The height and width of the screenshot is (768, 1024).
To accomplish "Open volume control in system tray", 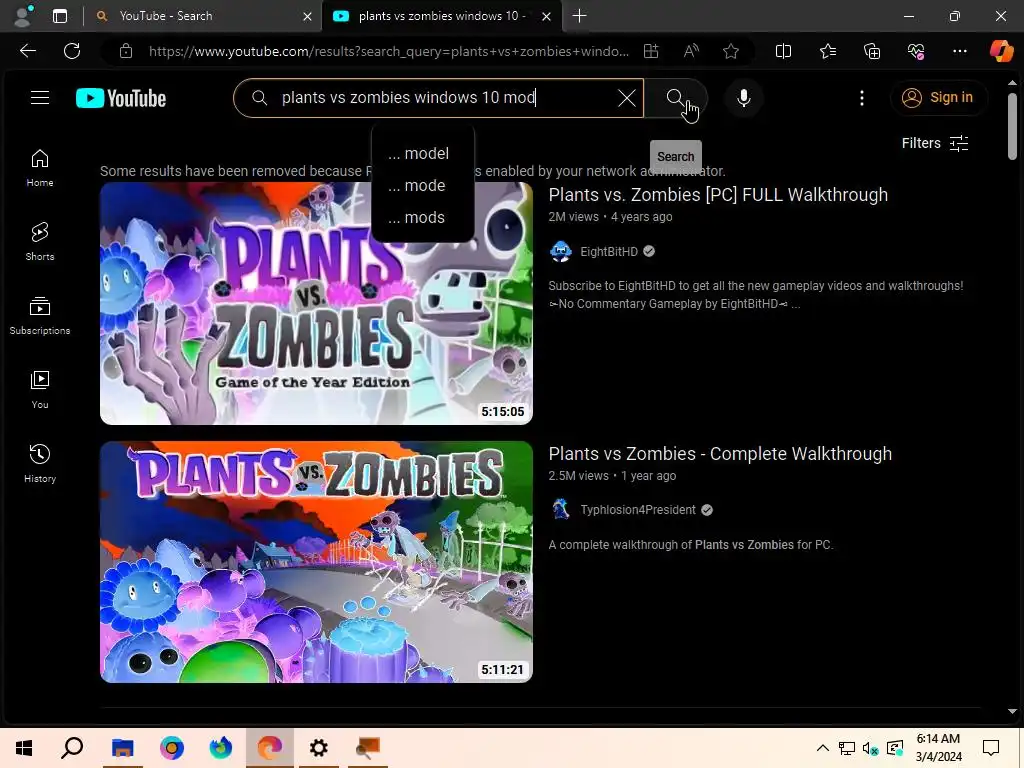I will (x=870, y=748).
